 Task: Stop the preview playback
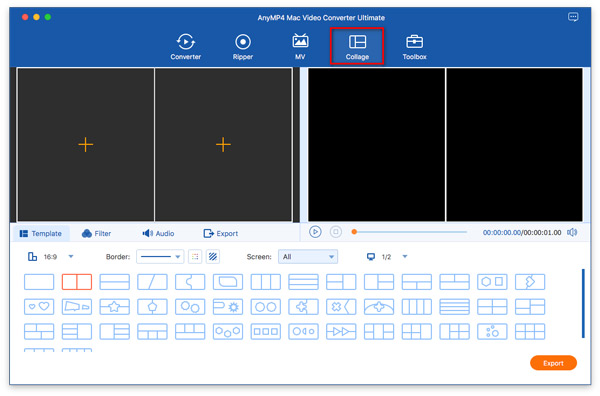pyautogui.click(x=336, y=232)
